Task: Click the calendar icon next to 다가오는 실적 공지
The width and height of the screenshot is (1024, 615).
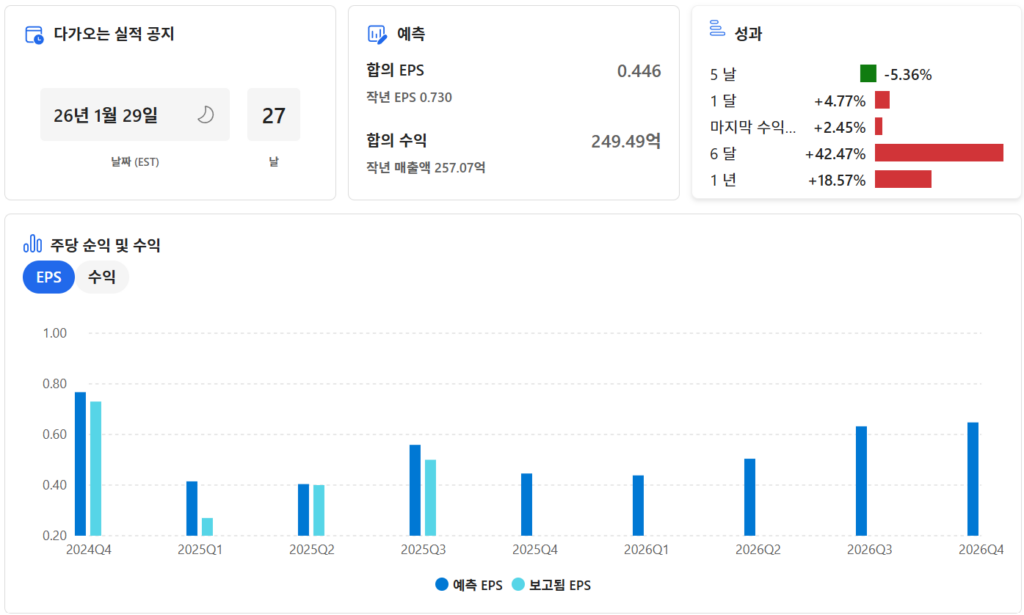Action: pos(31,33)
